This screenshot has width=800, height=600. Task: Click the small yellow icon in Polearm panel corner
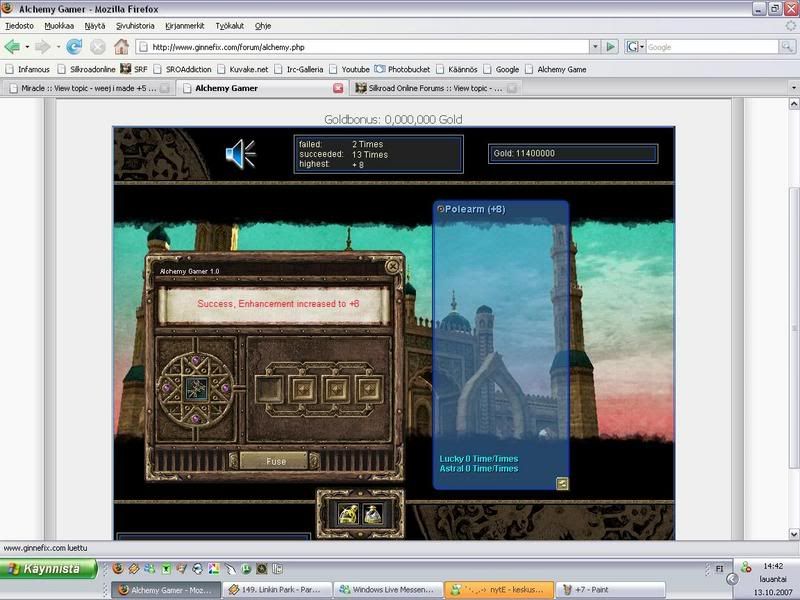click(562, 483)
